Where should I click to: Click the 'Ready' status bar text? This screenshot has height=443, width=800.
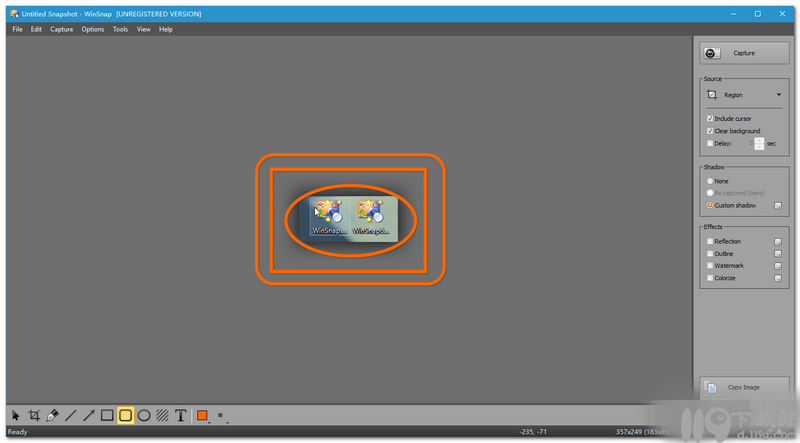click(x=17, y=432)
